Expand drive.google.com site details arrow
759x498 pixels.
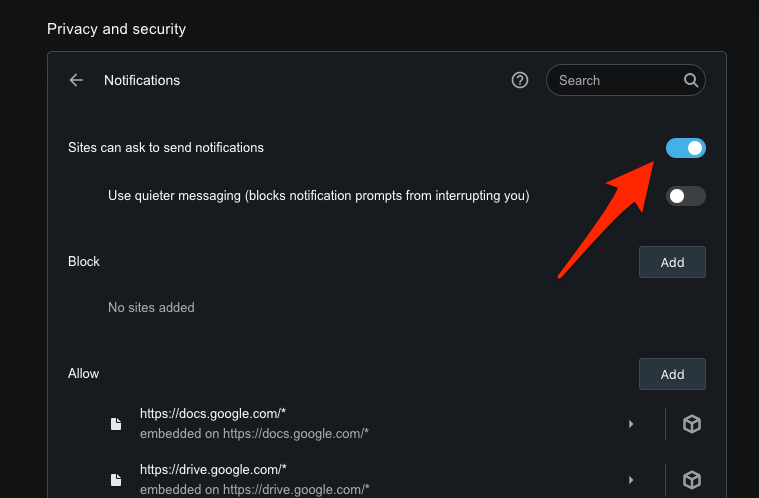631,481
